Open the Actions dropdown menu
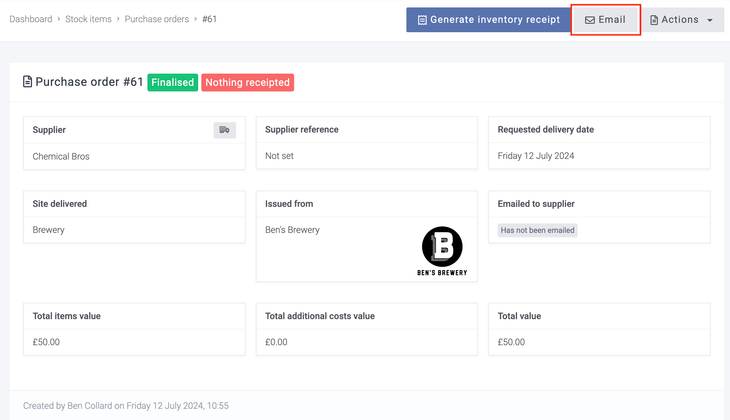 pyautogui.click(x=682, y=20)
